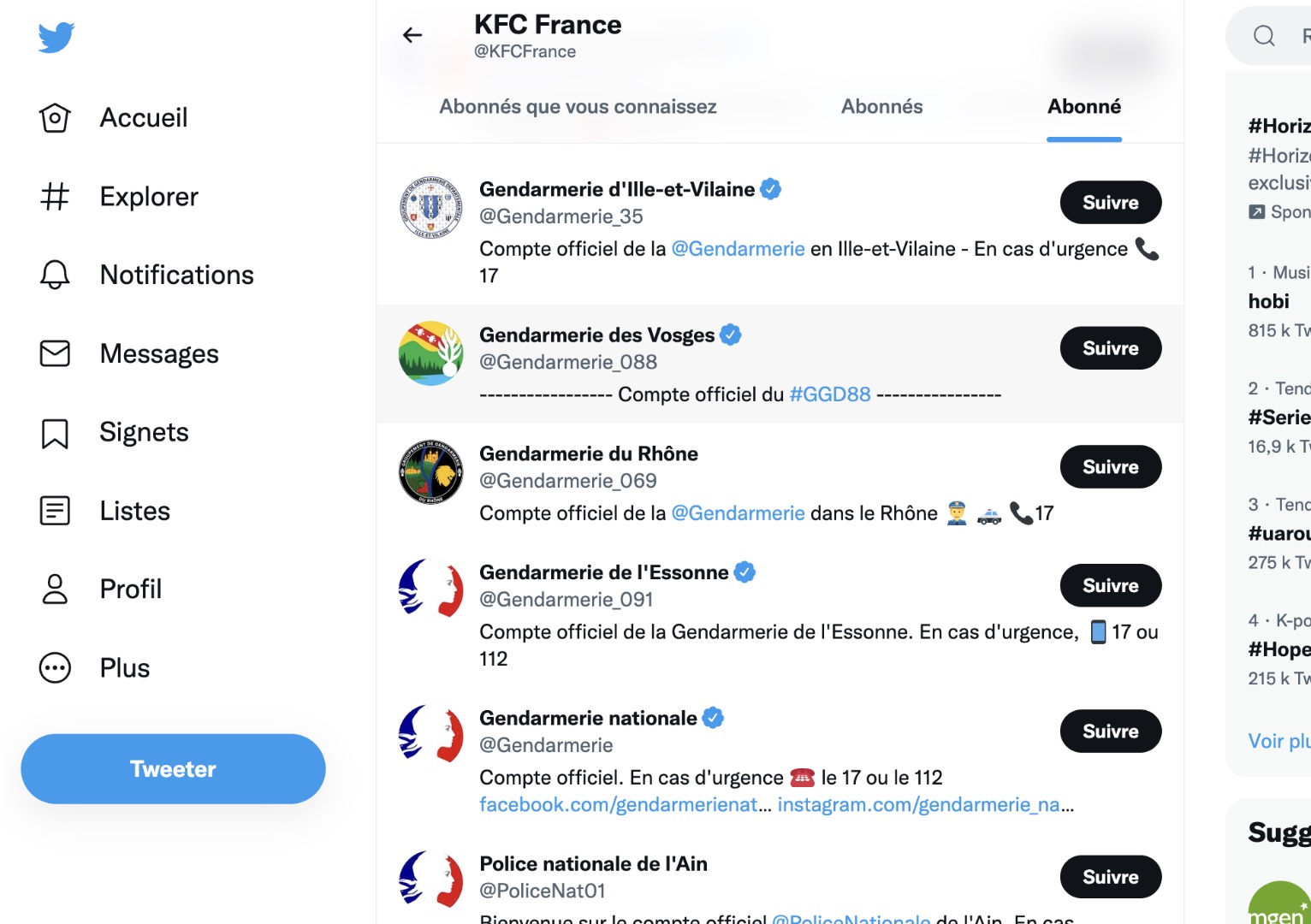Open Messages envelope icon

(x=55, y=353)
